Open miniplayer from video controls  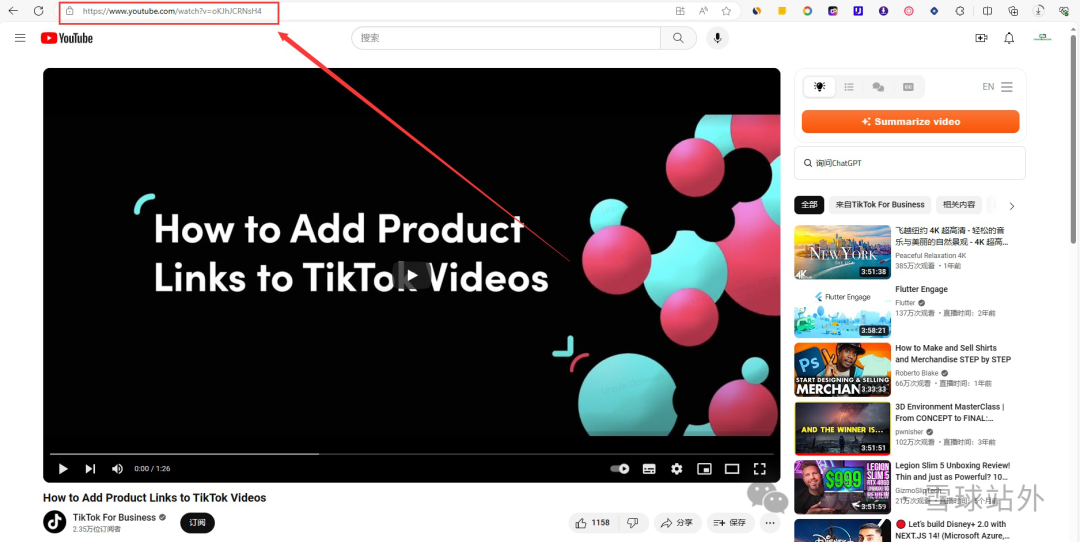point(704,469)
